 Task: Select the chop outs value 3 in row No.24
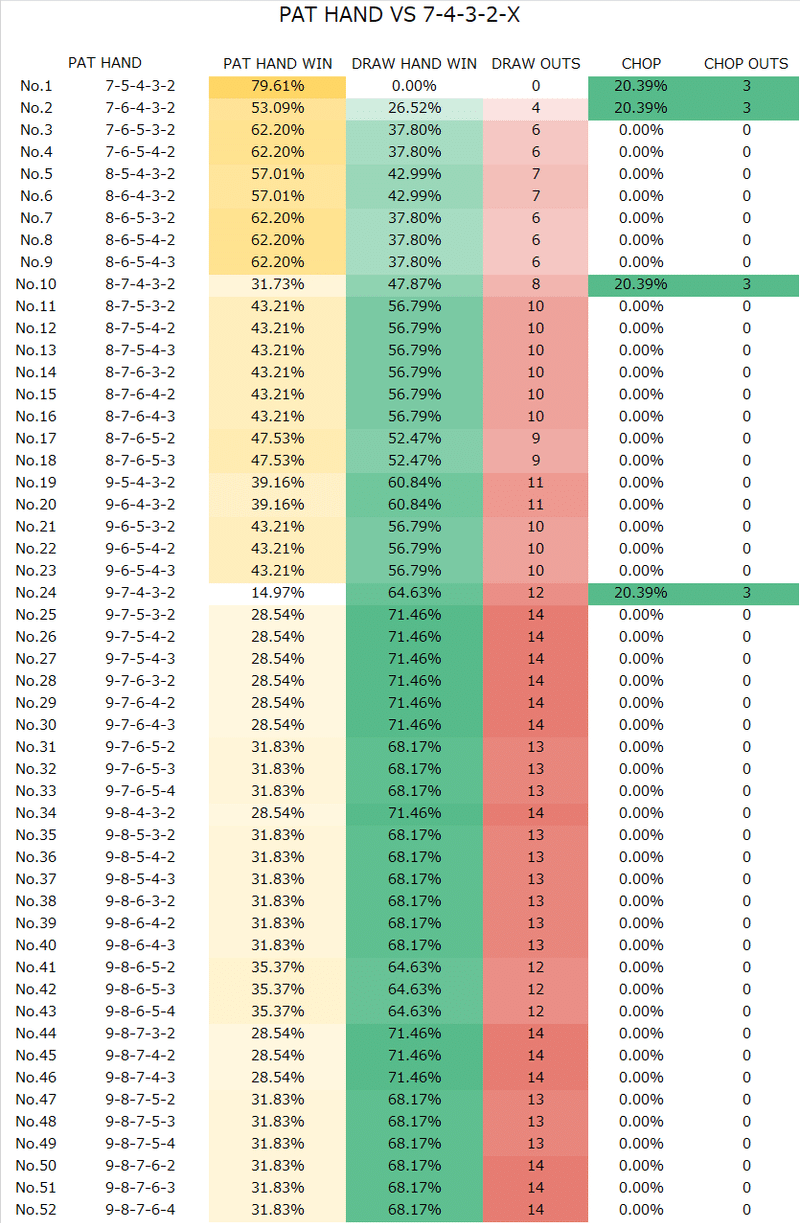coord(746,592)
